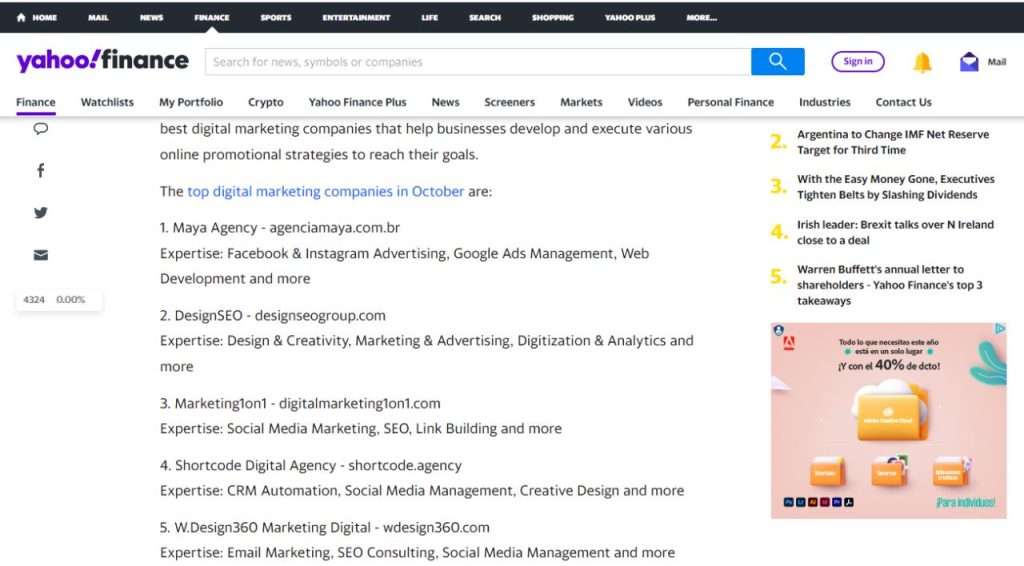Click the AdChoices icon on the ad
The width and height of the screenshot is (1024, 566).
1000,329
